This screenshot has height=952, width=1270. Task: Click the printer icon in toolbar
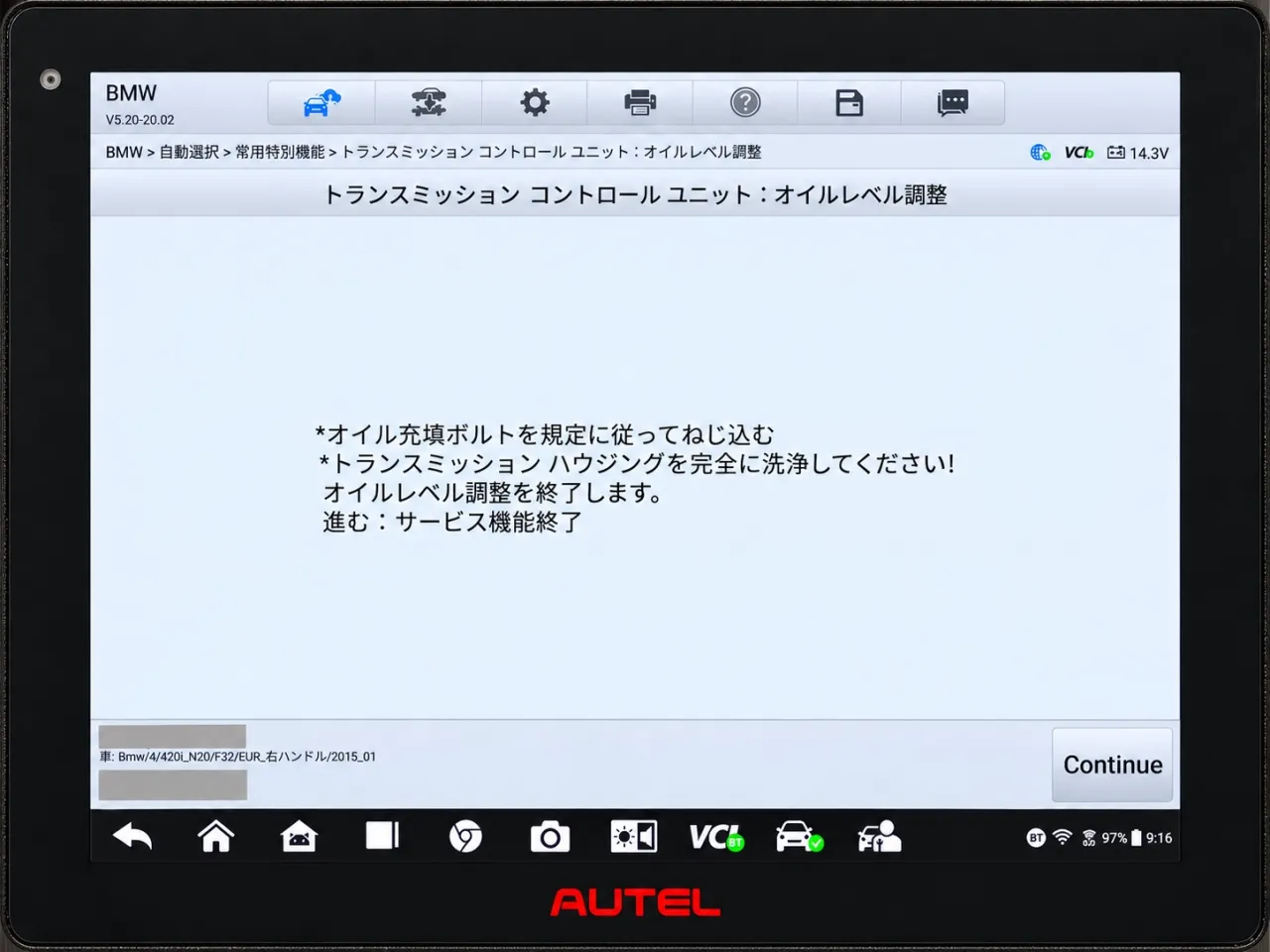pos(640,102)
